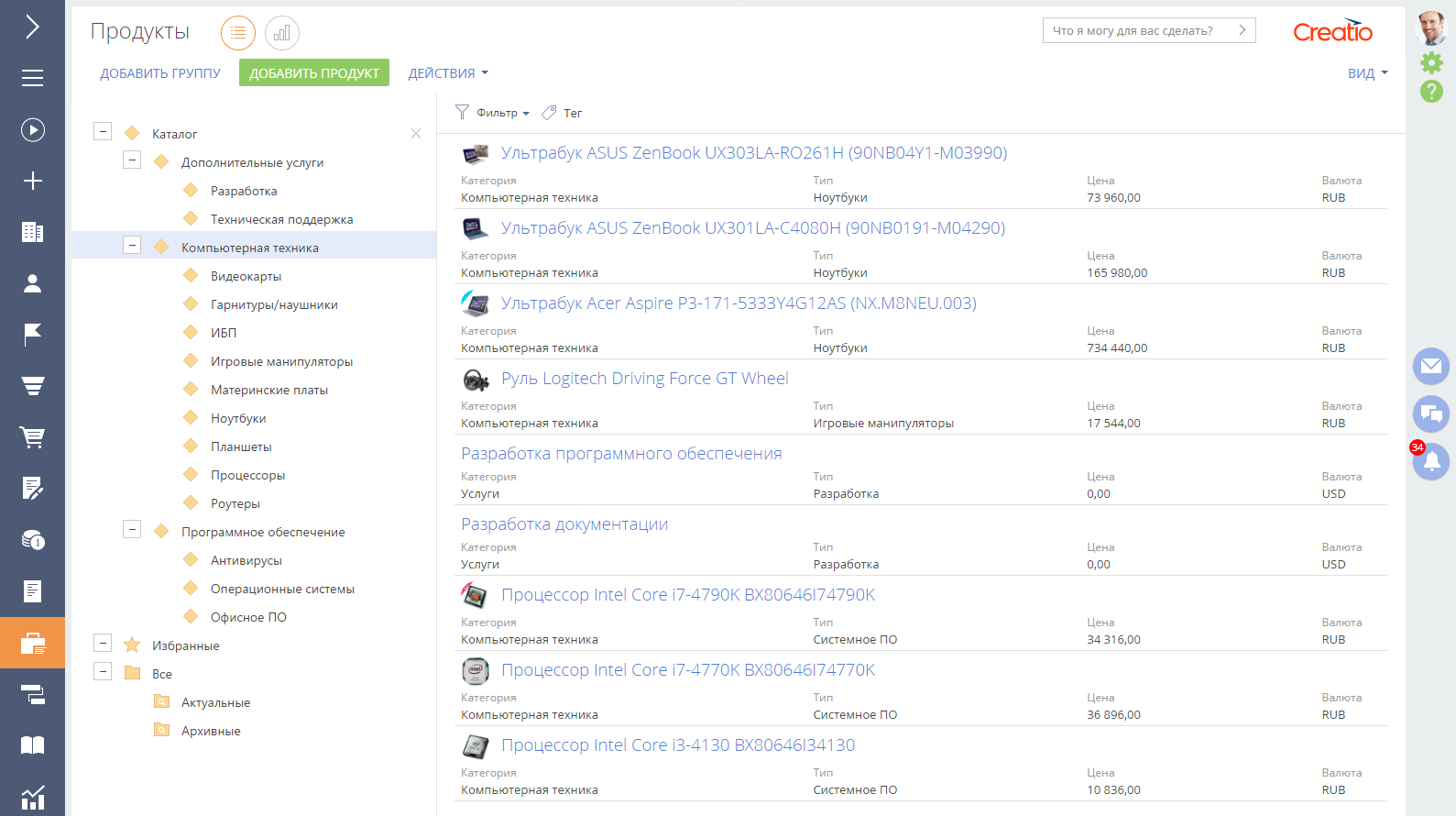Open system designer gear icon
Viewport: 1456px width, 816px height.
pos(1431,62)
